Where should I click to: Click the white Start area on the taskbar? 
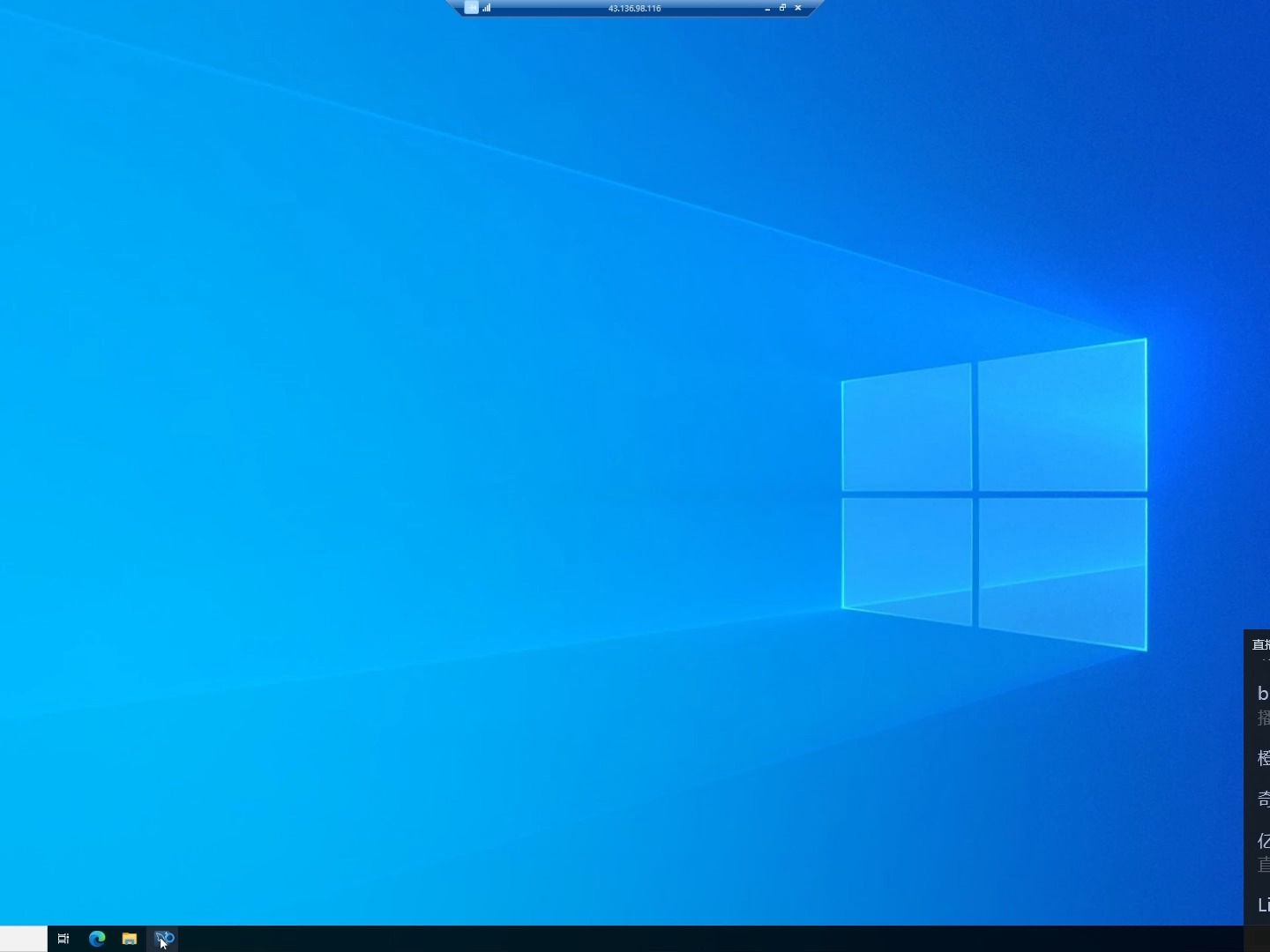tap(23, 939)
